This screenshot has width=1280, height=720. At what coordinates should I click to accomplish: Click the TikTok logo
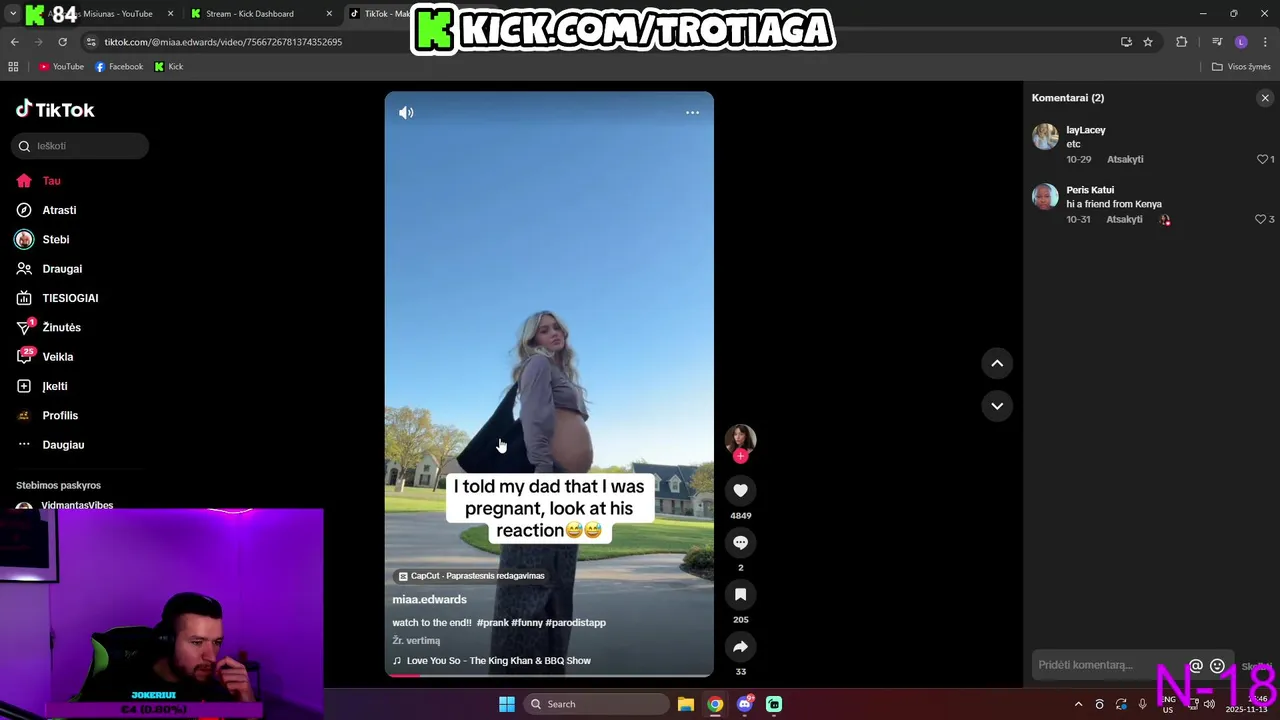pyautogui.click(x=55, y=109)
